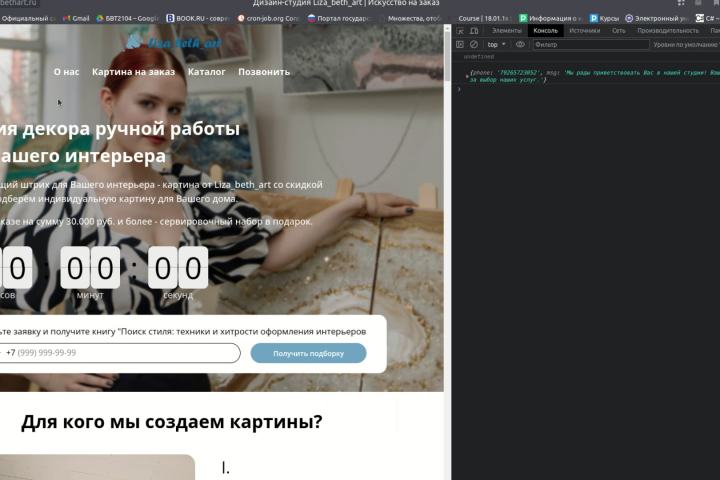The image size is (720, 480).
Task: Click the undefined console output line
Action: pos(478,57)
